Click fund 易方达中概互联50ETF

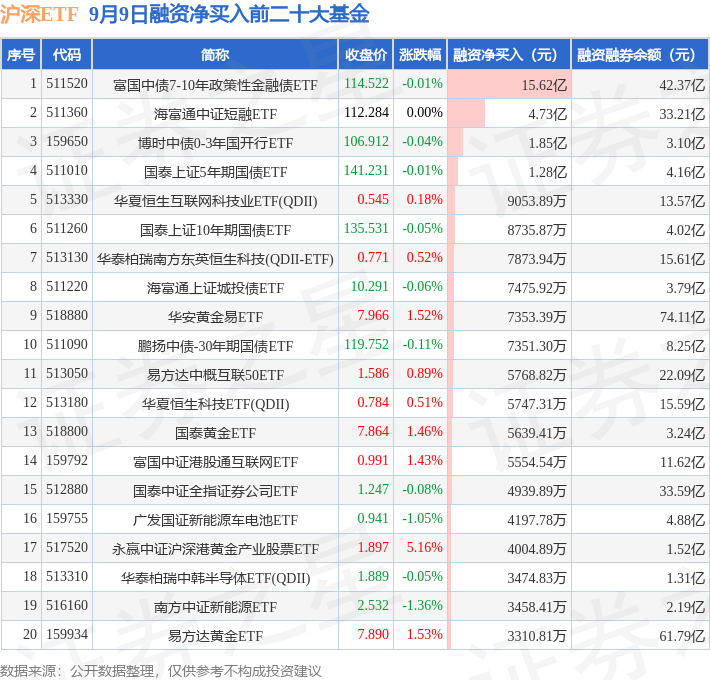215,375
